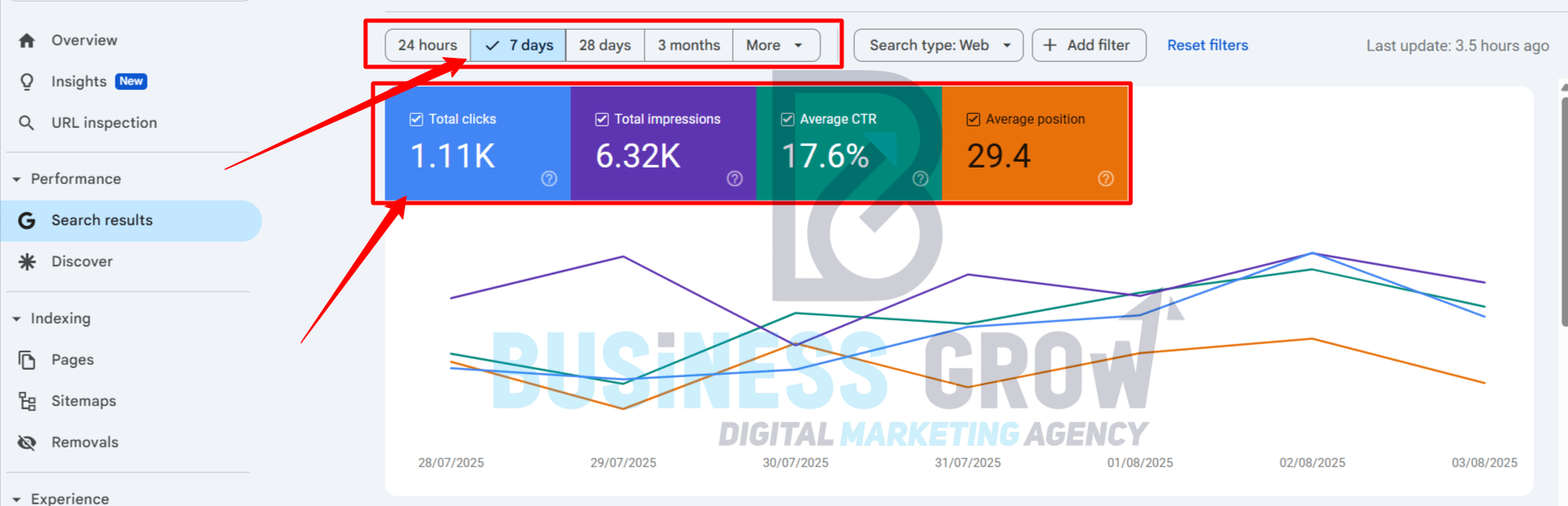1568x506 pixels.
Task: Click the 01/08/2025 date on the chart axis
Action: [1141, 463]
